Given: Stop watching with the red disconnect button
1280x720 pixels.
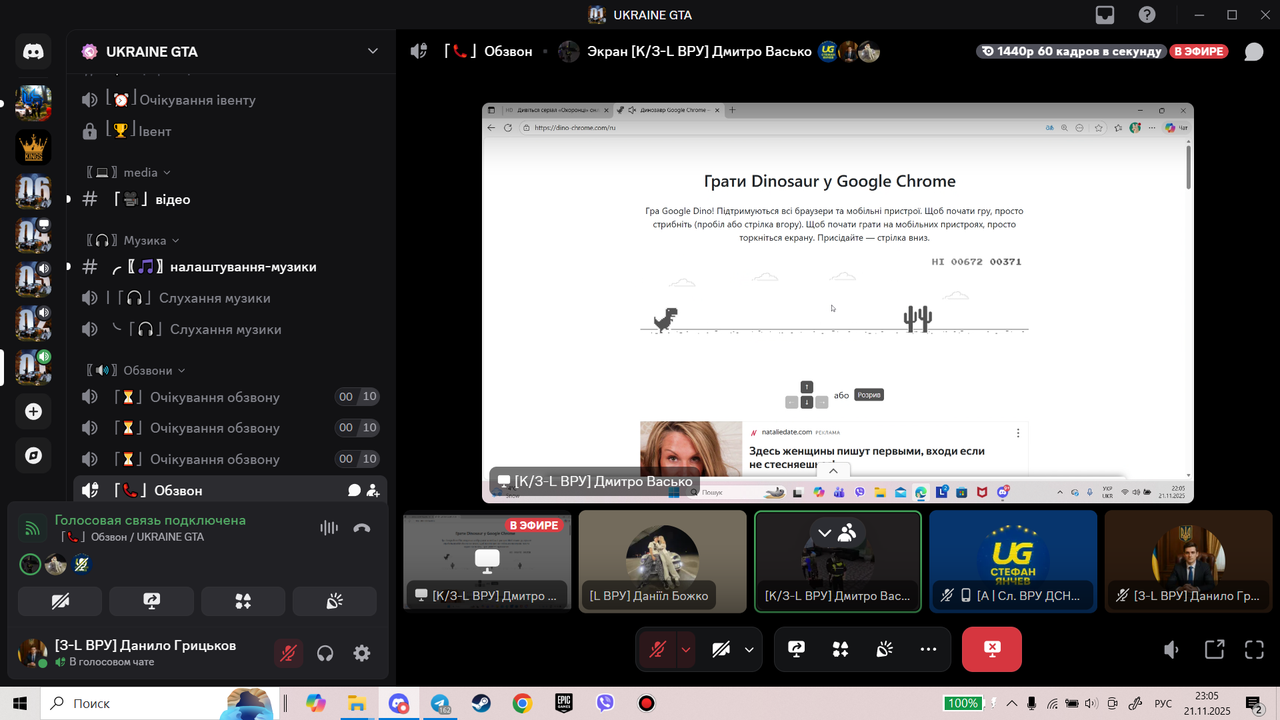Looking at the screenshot, I should click(x=992, y=649).
